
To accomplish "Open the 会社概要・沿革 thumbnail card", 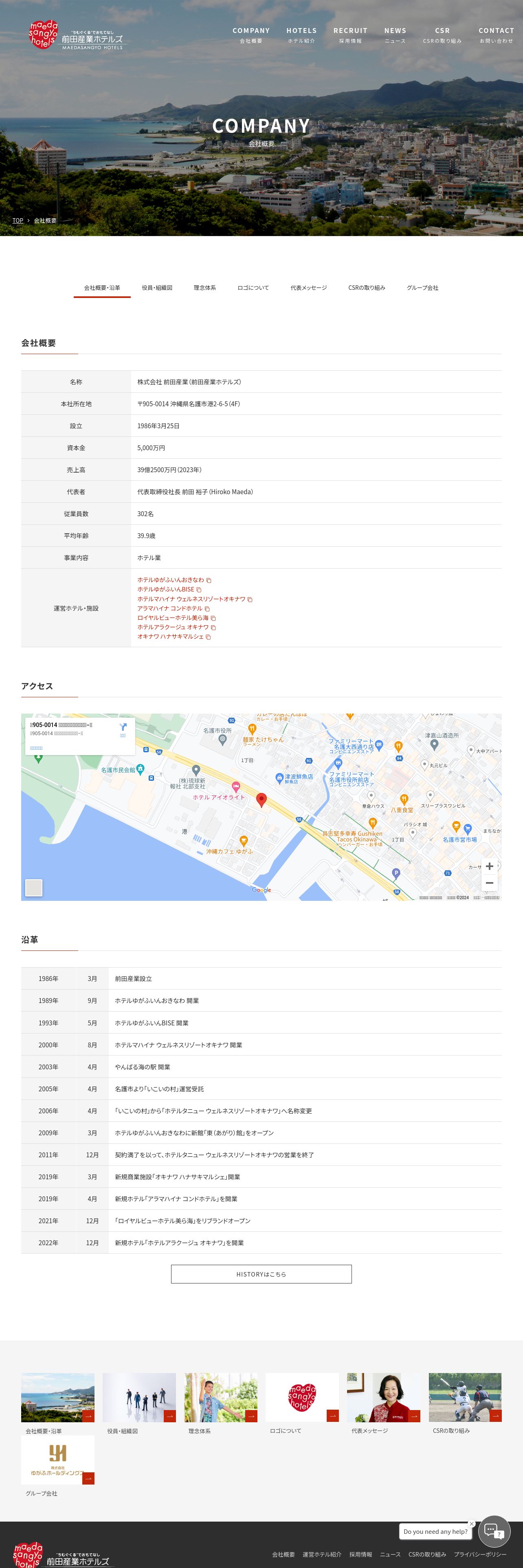I will pyautogui.click(x=58, y=1404).
